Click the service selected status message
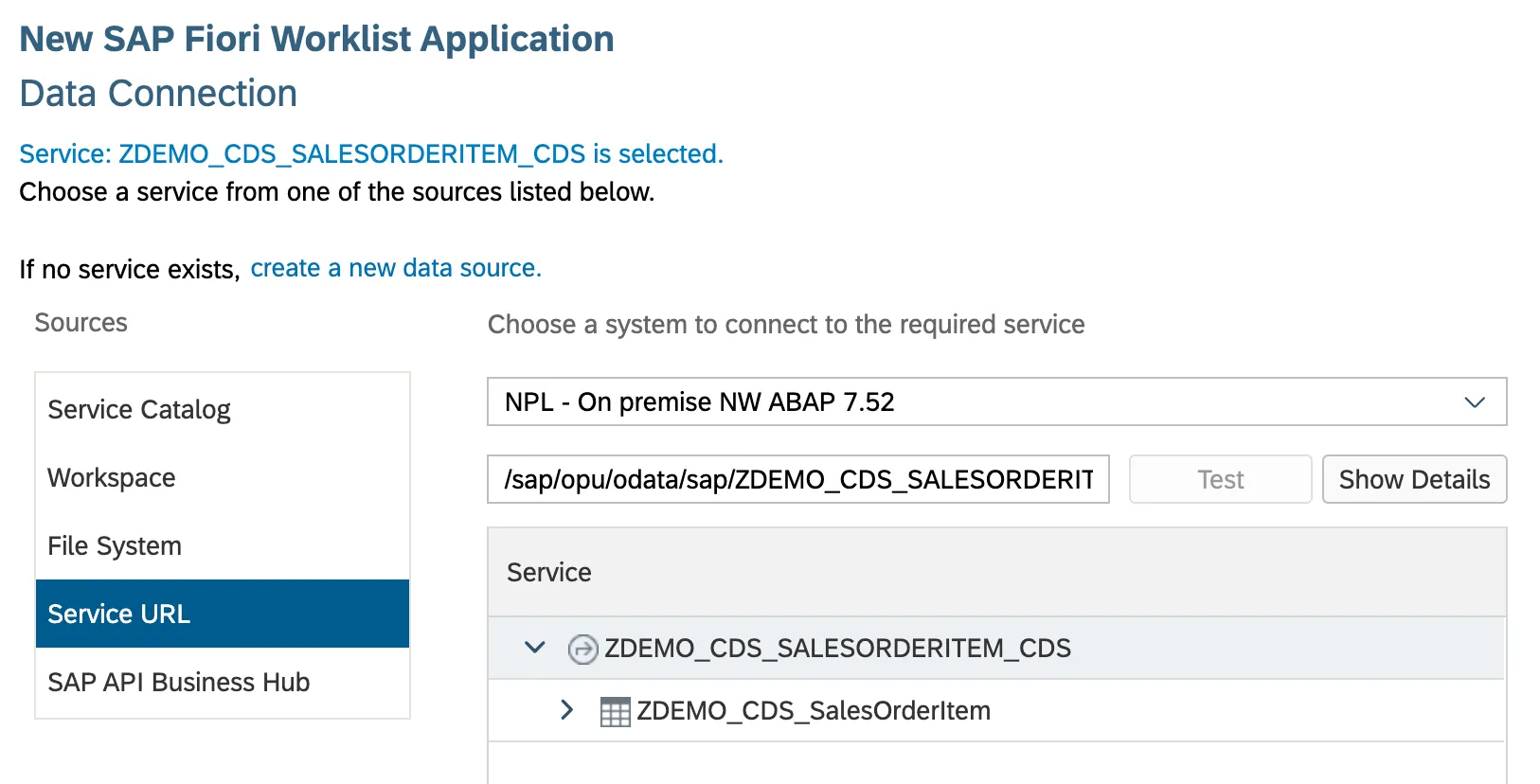 click(x=371, y=154)
